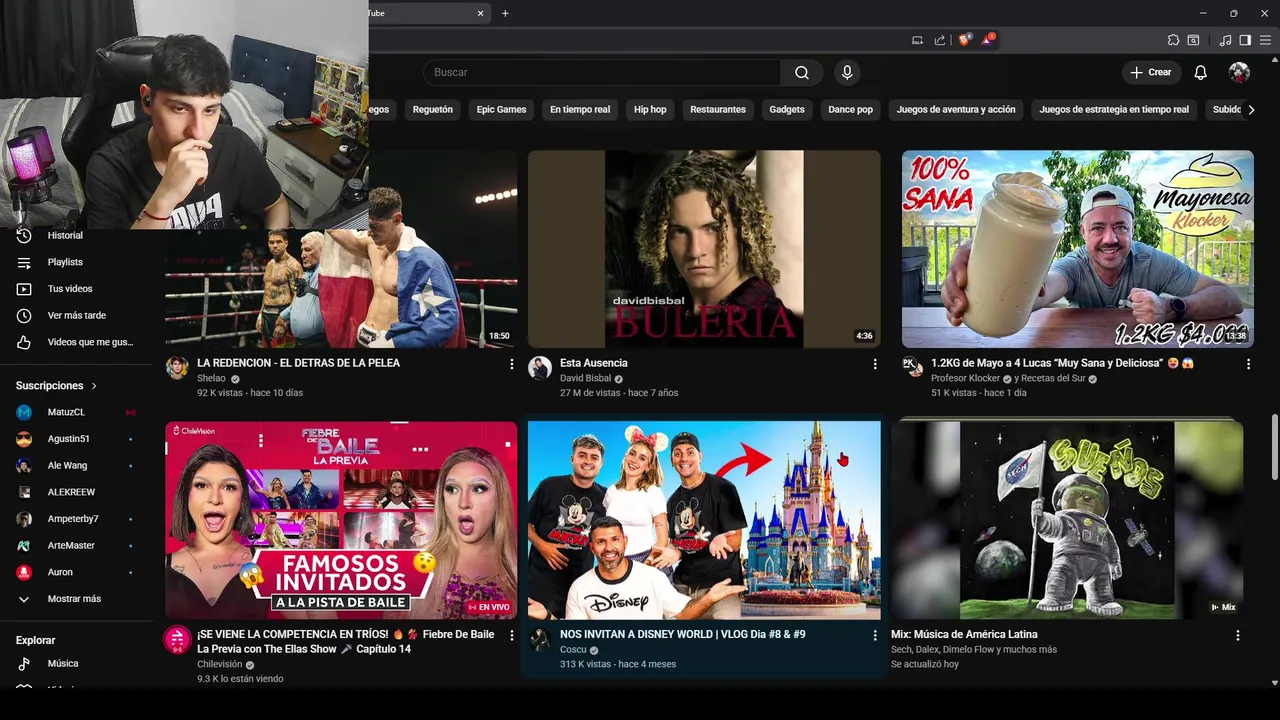The height and width of the screenshot is (720, 1280).
Task: Click the share page icon in address bar
Action: tap(940, 40)
